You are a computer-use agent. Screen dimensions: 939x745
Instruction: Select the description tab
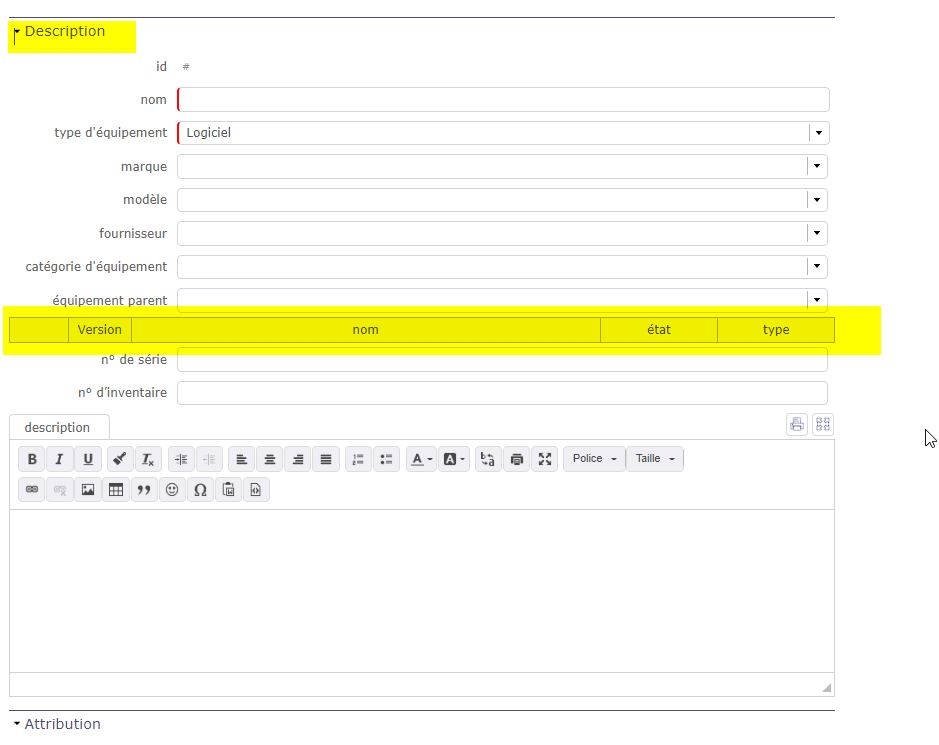(59, 427)
